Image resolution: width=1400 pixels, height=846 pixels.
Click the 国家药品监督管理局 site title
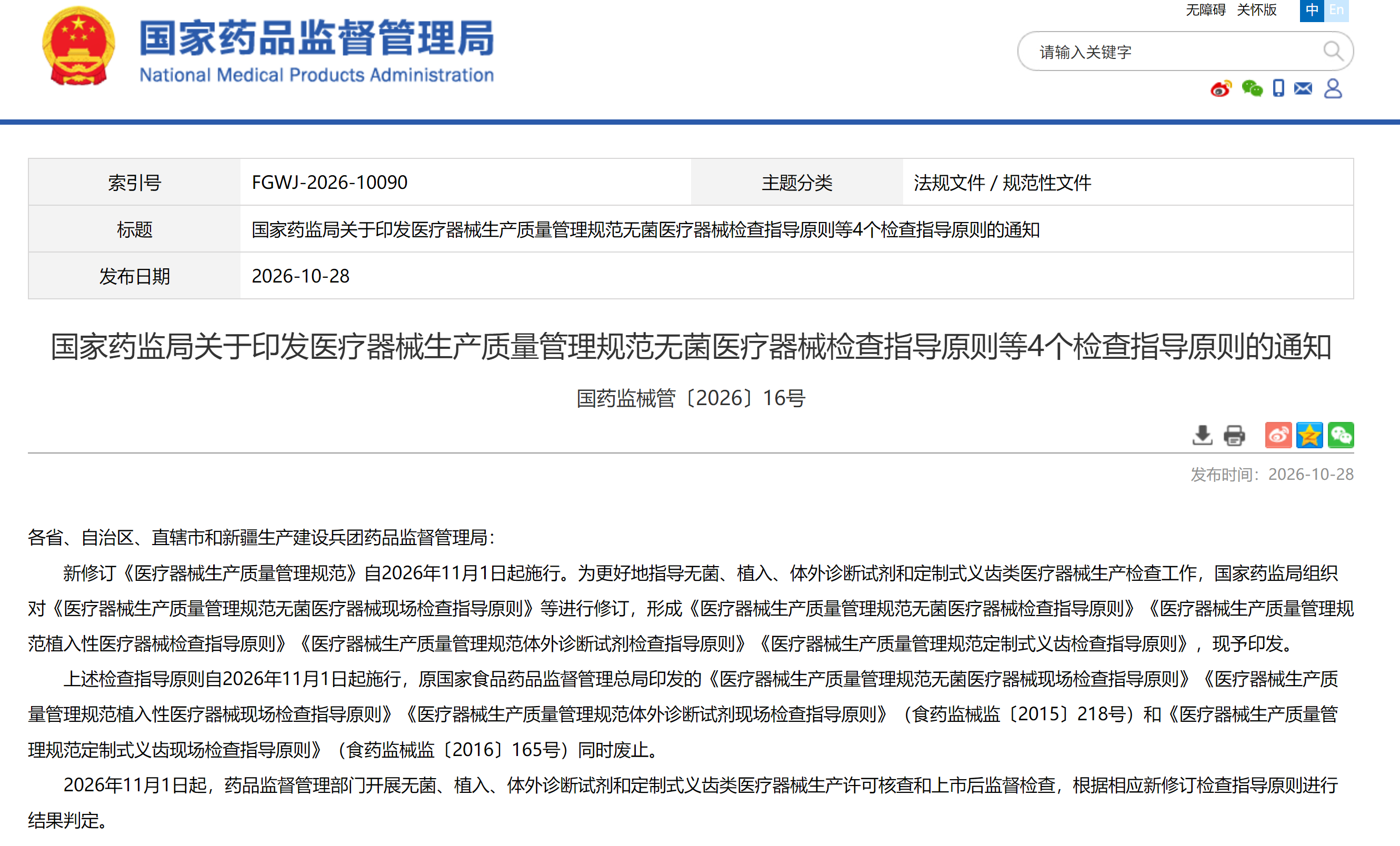click(x=317, y=38)
